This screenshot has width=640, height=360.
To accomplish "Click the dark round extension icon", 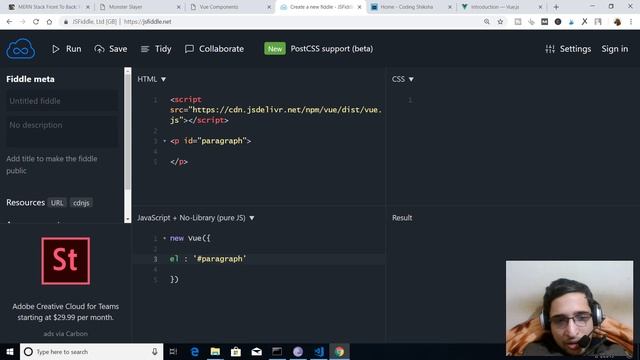I will [x=558, y=22].
